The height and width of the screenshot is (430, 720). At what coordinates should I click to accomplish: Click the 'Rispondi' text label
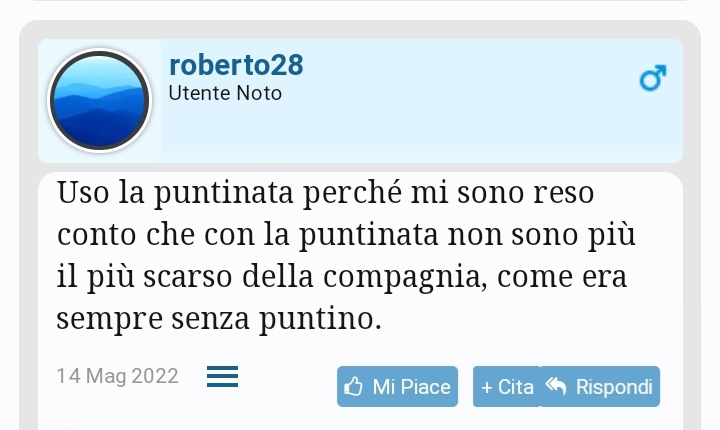click(614, 387)
